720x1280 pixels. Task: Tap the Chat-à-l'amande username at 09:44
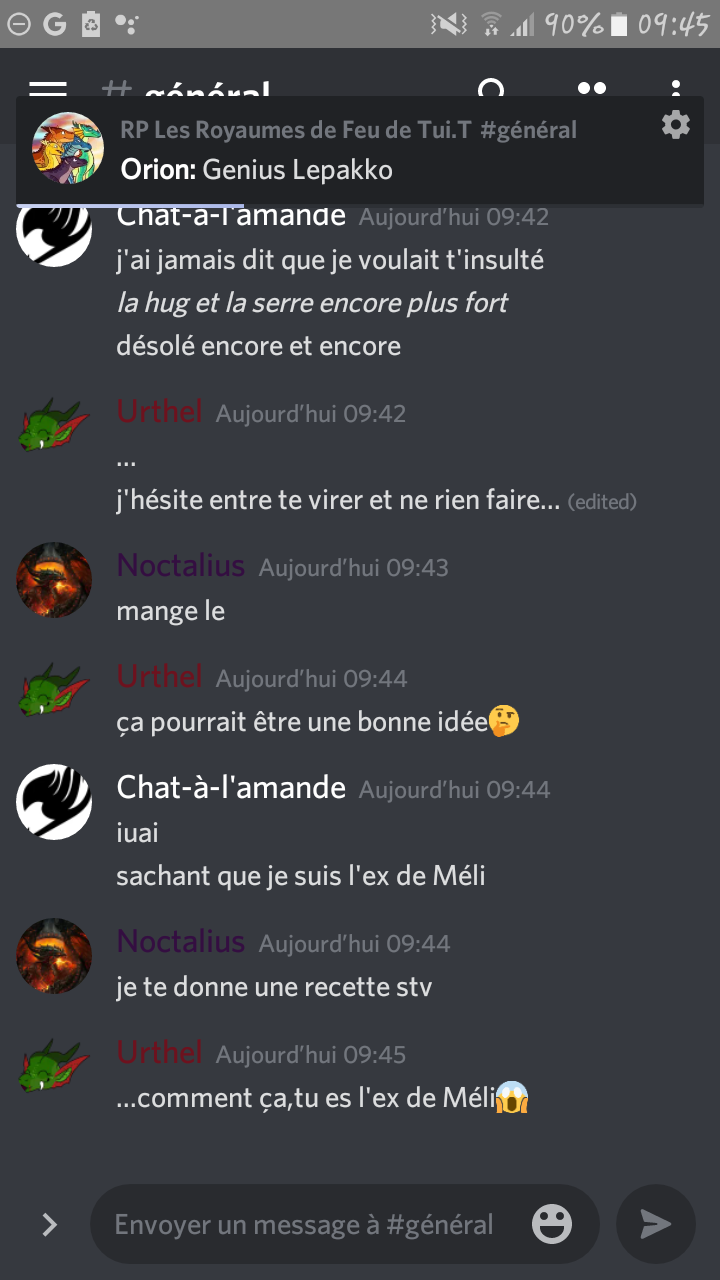click(231, 788)
